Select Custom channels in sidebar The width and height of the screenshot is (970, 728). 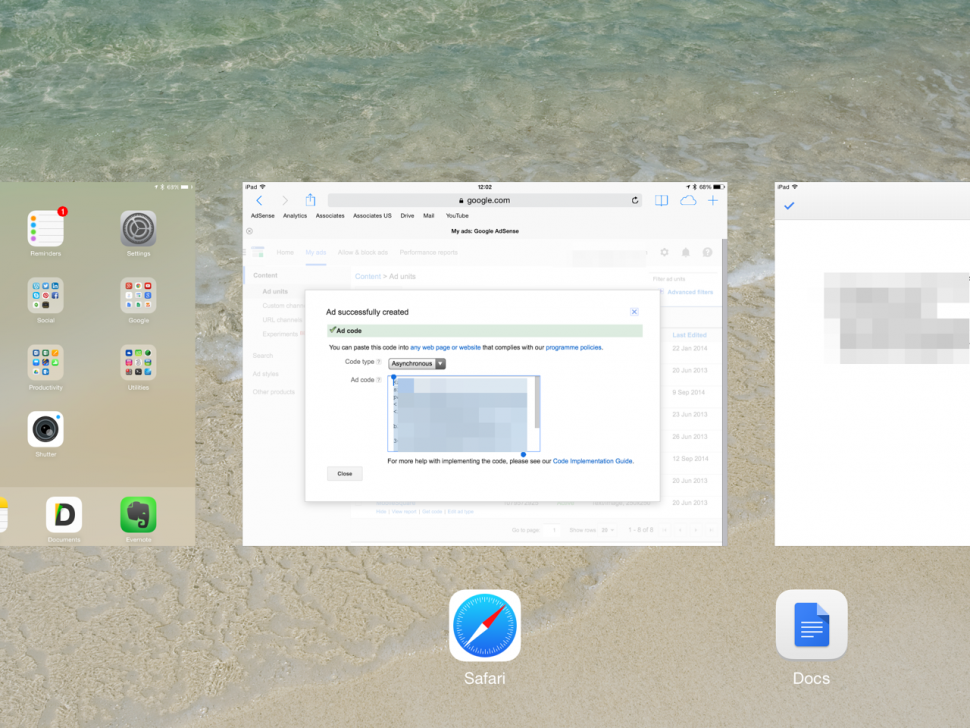tap(283, 306)
